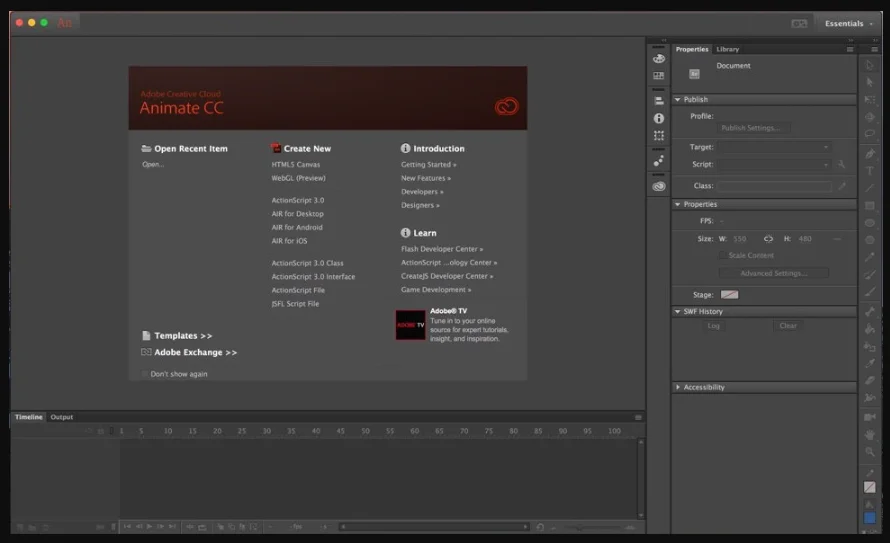Select the Pencil tool
The image size is (890, 543).
click(870, 257)
